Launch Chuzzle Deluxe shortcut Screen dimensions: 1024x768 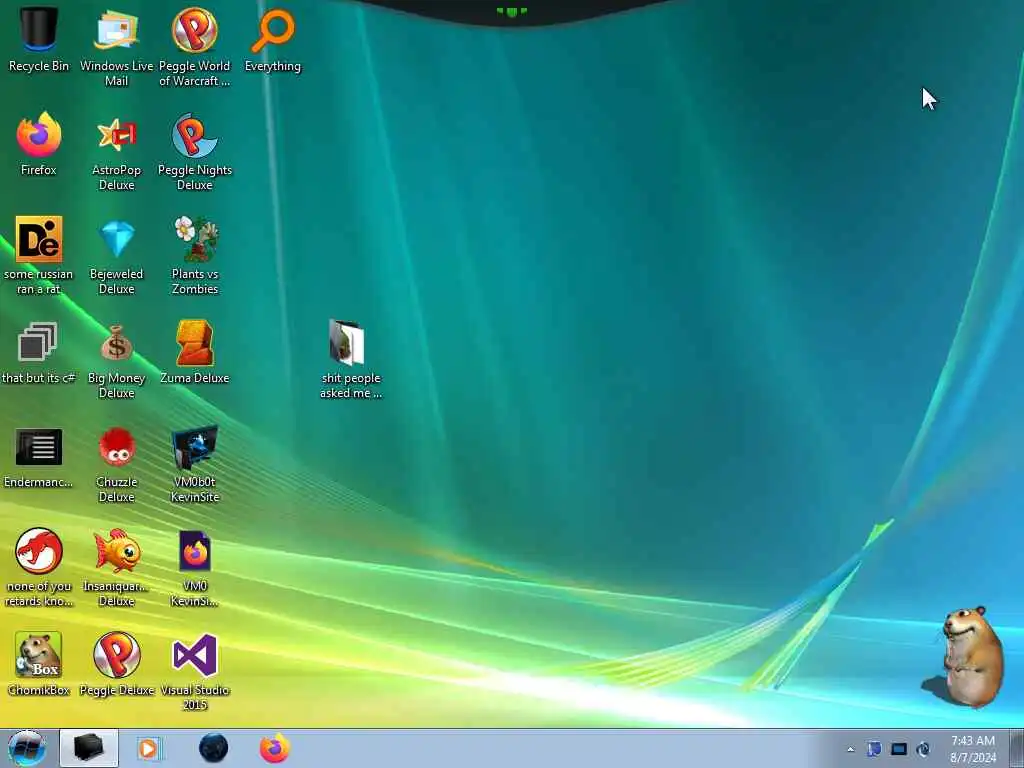pyautogui.click(x=116, y=464)
